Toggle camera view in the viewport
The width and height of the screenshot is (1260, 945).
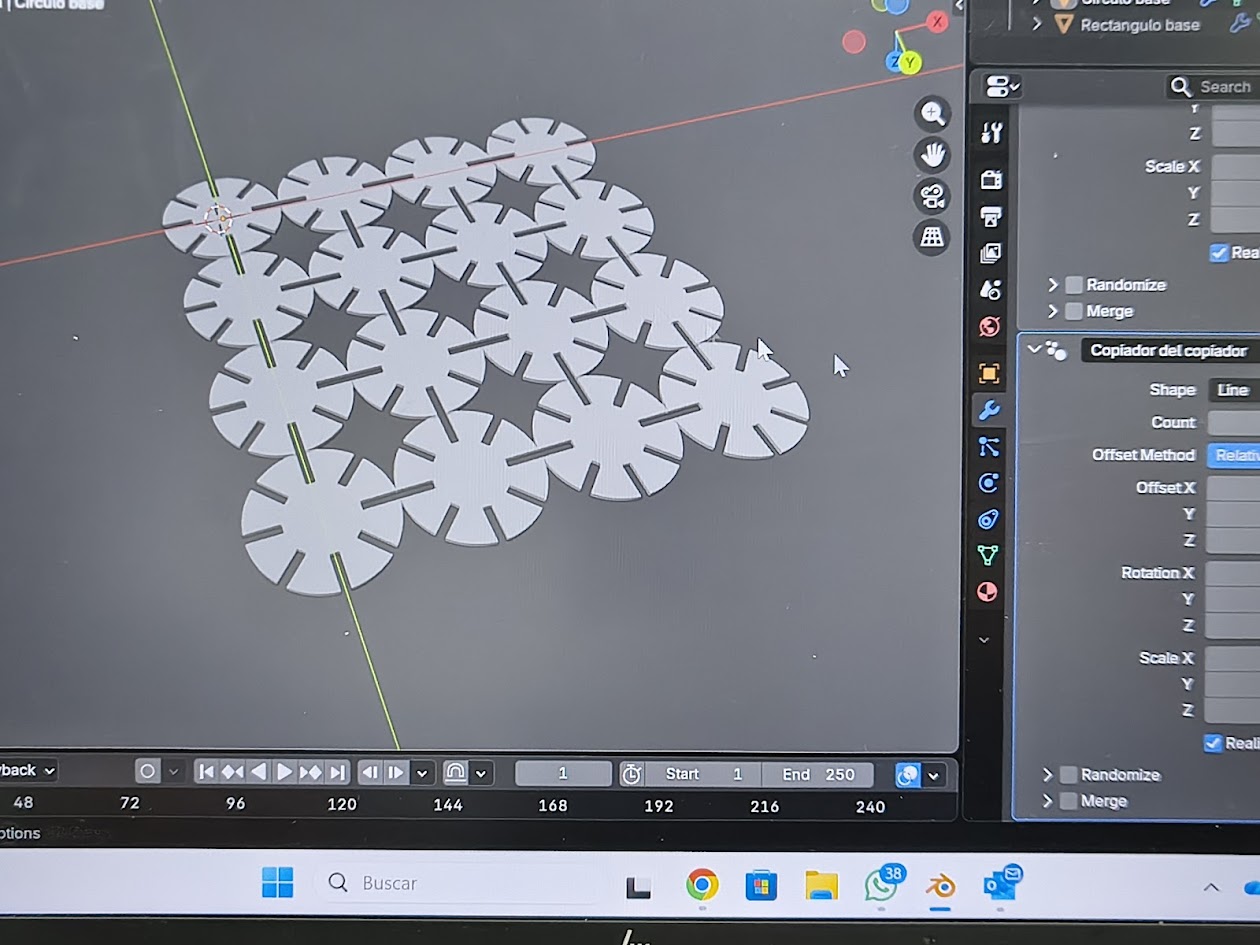coord(932,195)
